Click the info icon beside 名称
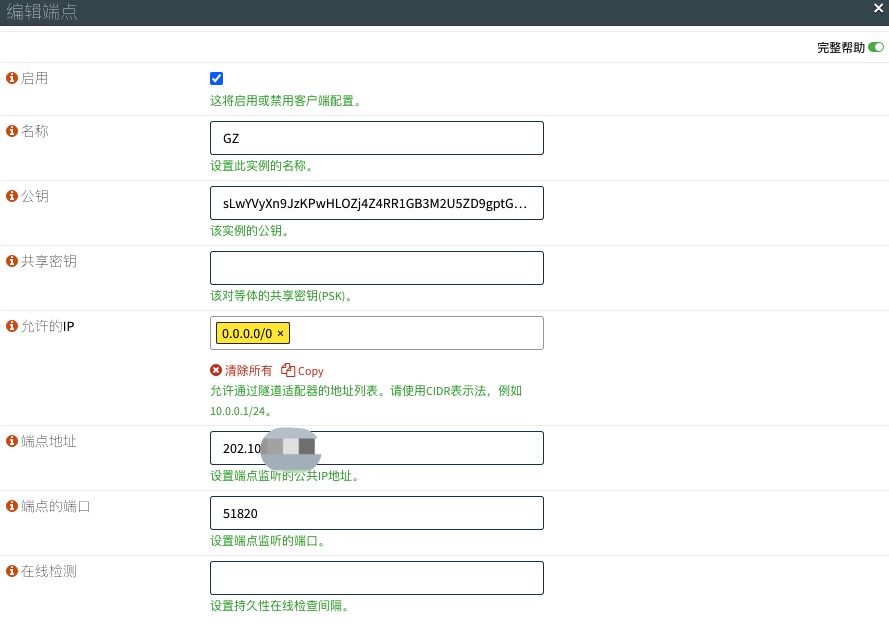Screen dimensions: 889x623 (x=12, y=131)
